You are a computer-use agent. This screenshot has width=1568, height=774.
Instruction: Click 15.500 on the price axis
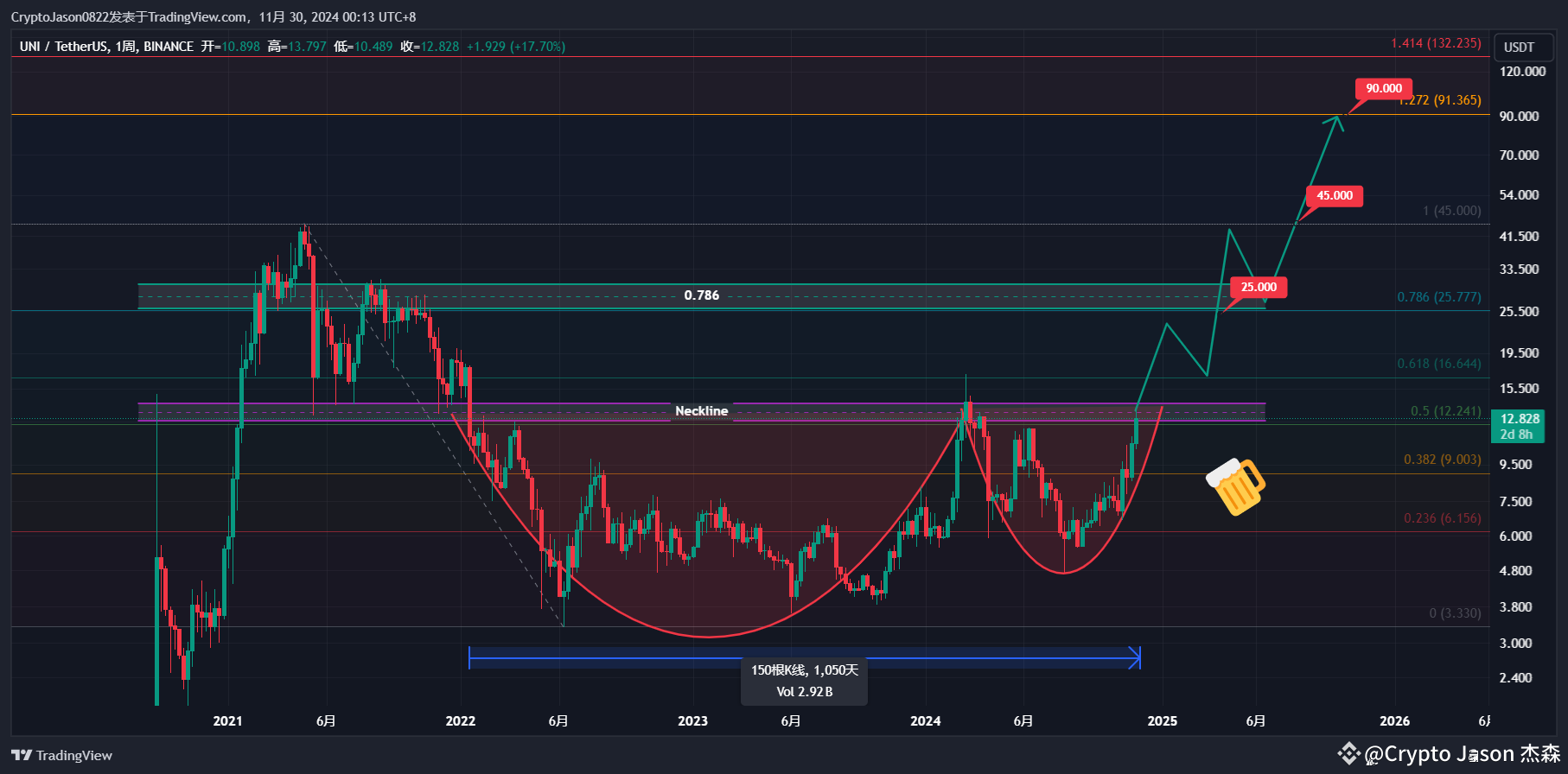point(1520,389)
